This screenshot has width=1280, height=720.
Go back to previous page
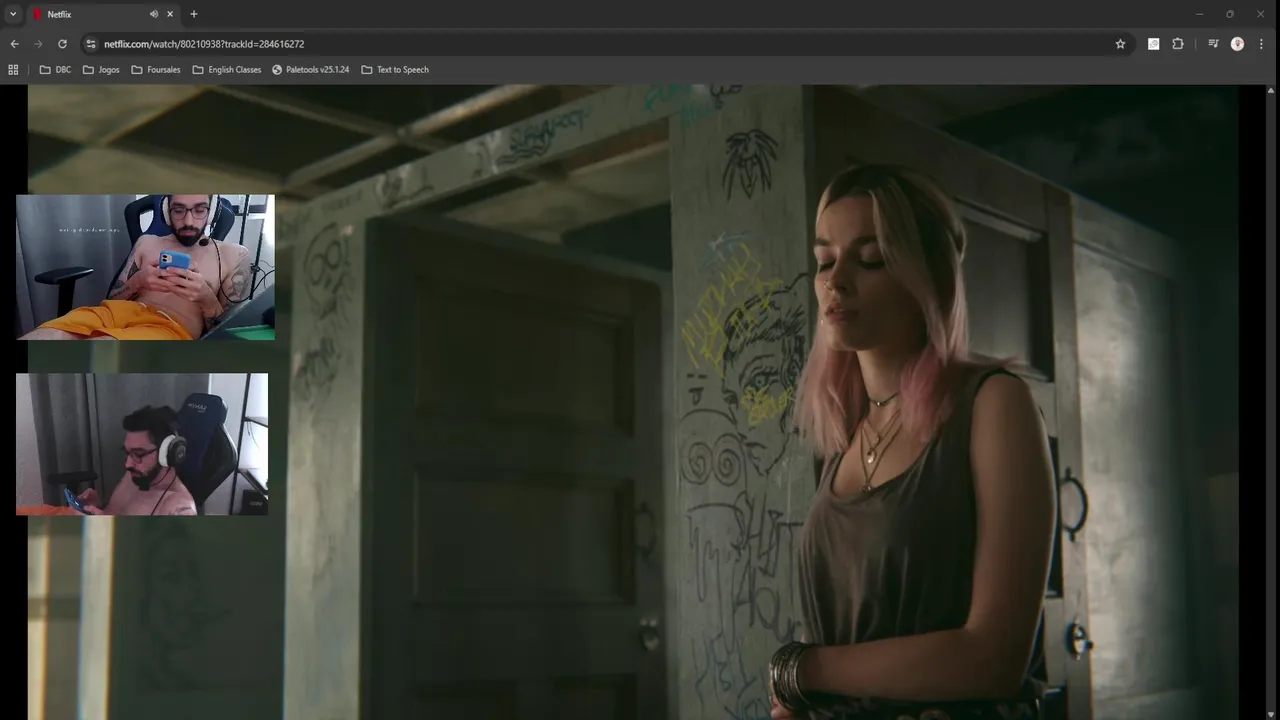14,44
